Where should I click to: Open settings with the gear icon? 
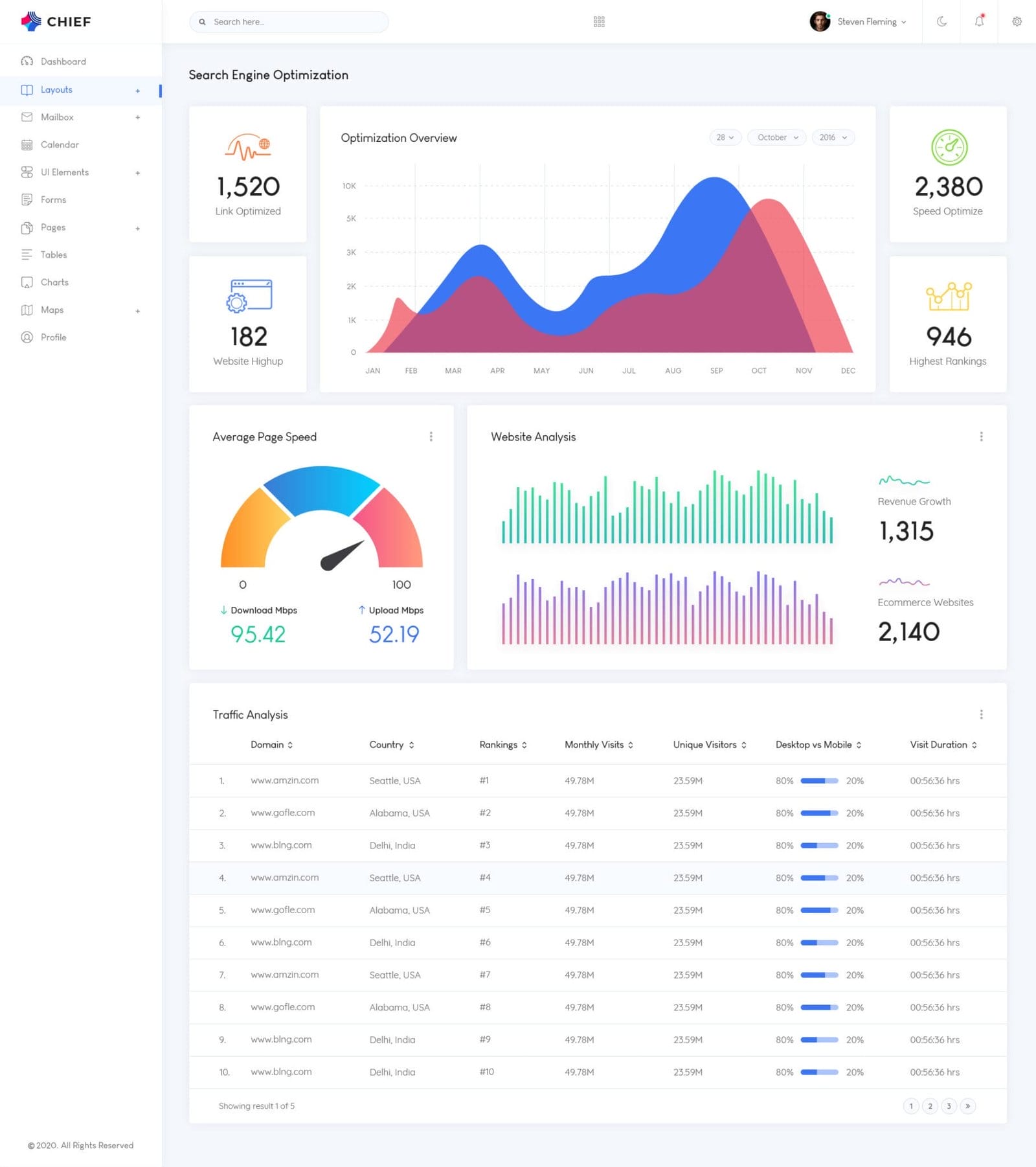click(x=1017, y=21)
